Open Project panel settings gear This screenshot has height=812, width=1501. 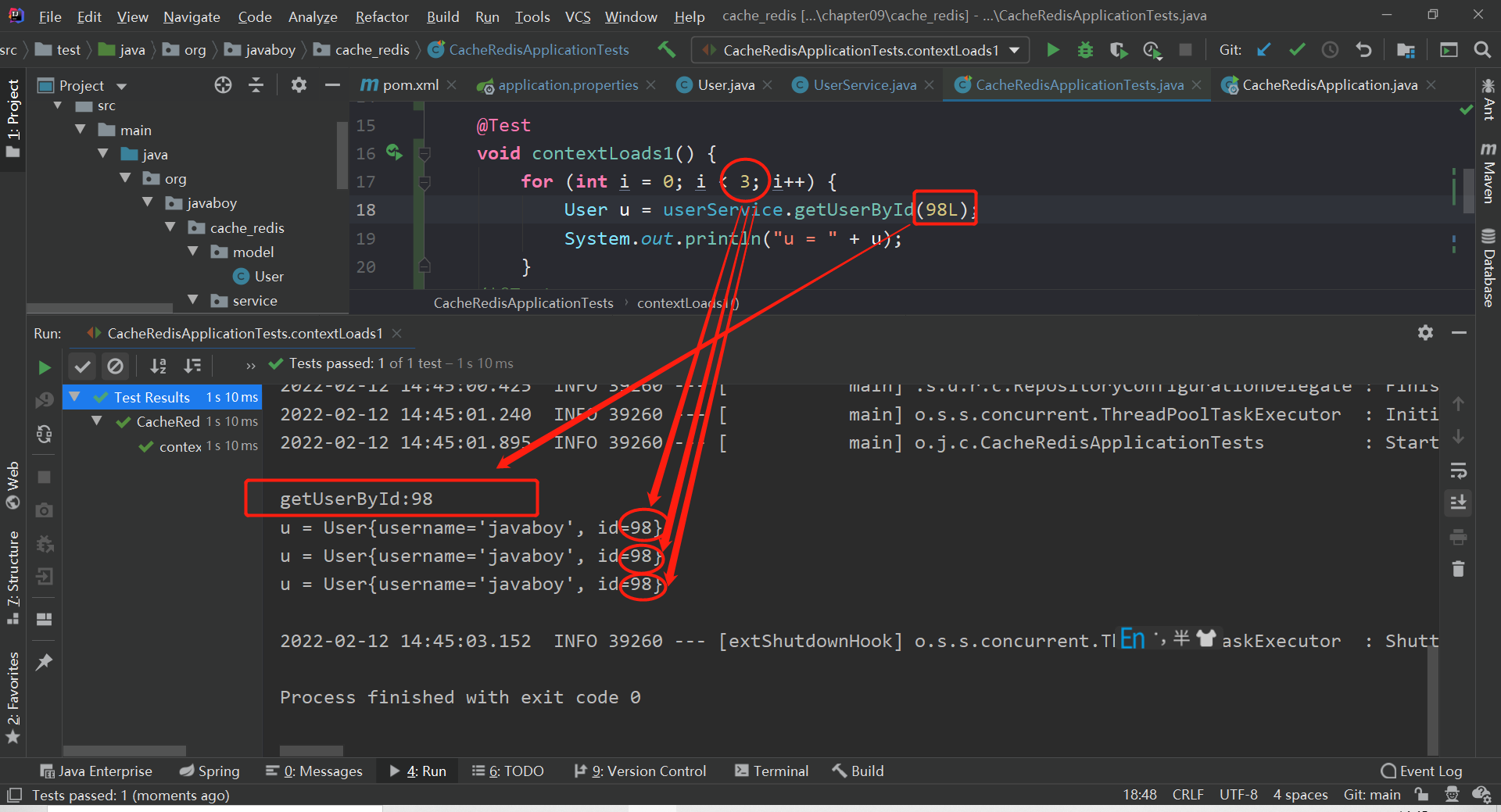[x=299, y=84]
